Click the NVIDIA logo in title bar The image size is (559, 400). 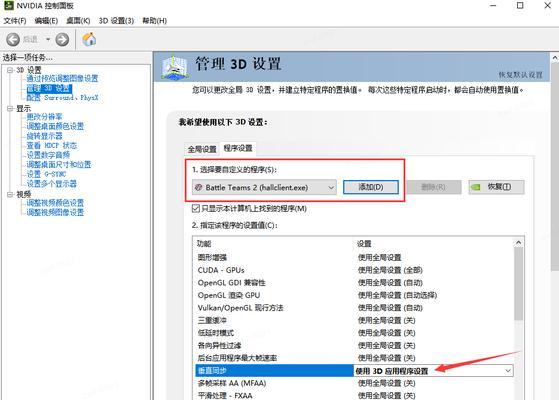pyautogui.click(x=9, y=5)
